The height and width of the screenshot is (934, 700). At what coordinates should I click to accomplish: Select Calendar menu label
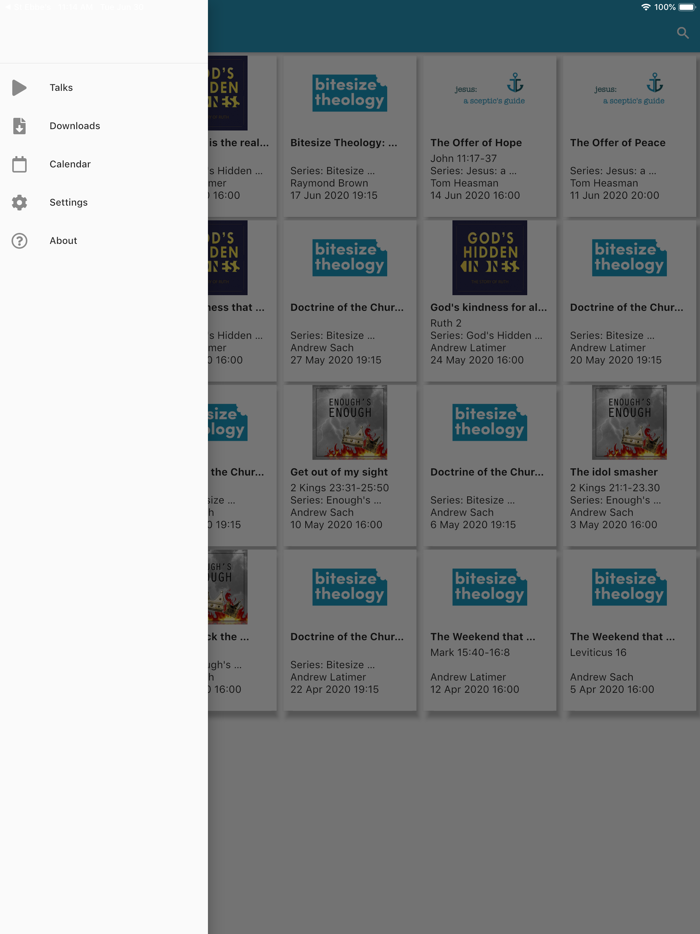tap(70, 164)
